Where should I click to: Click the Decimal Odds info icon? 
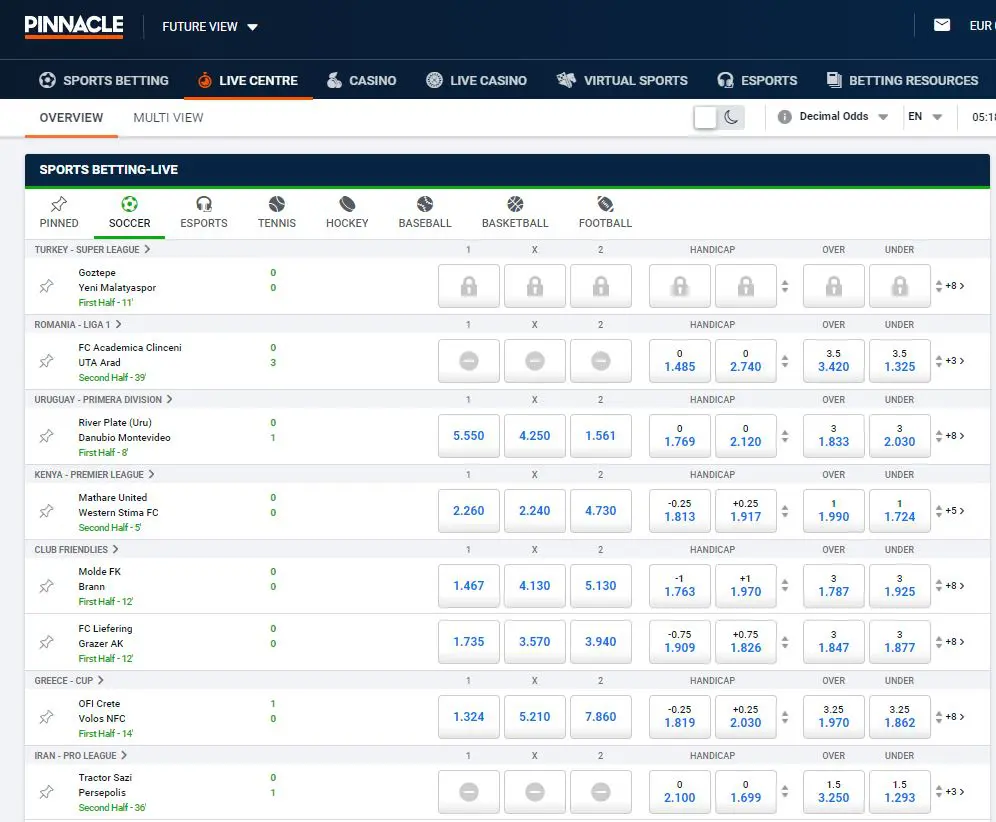pyautogui.click(x=784, y=117)
